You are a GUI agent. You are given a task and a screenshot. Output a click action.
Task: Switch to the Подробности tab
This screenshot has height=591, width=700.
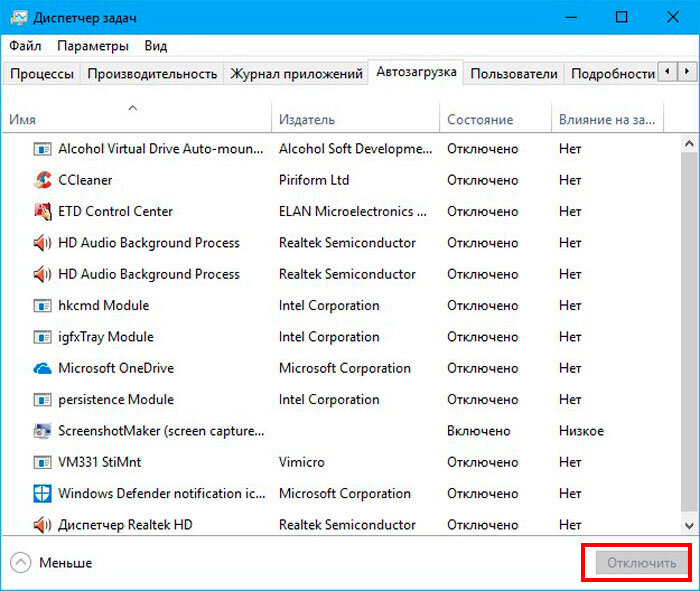tap(613, 73)
